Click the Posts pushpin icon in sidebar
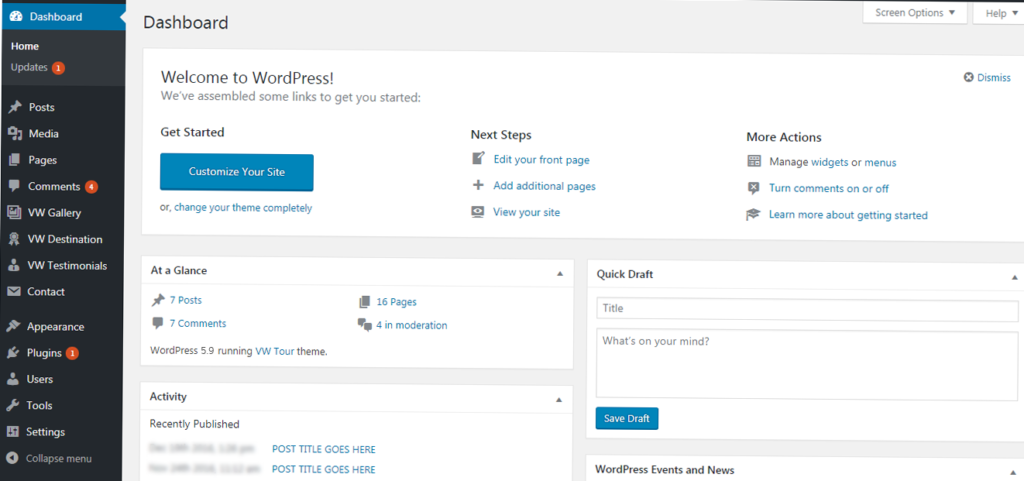 [15, 107]
